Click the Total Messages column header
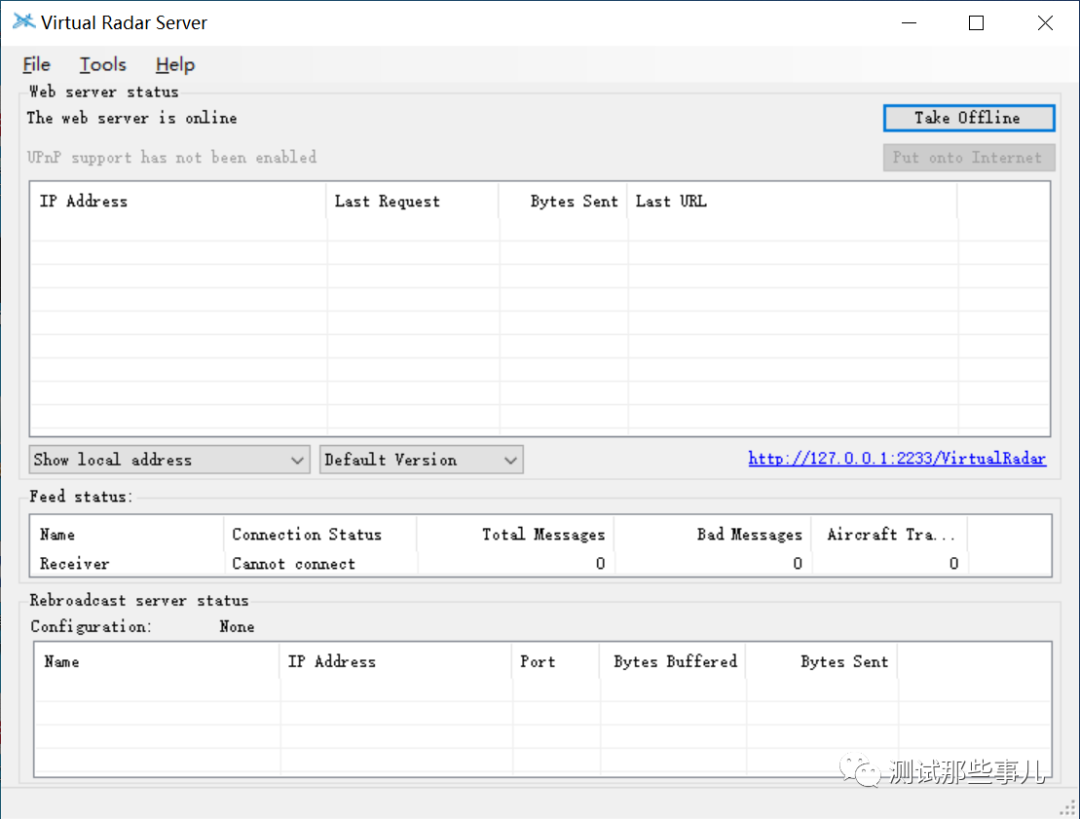Screen dimensions: 1080x819 (515, 535)
